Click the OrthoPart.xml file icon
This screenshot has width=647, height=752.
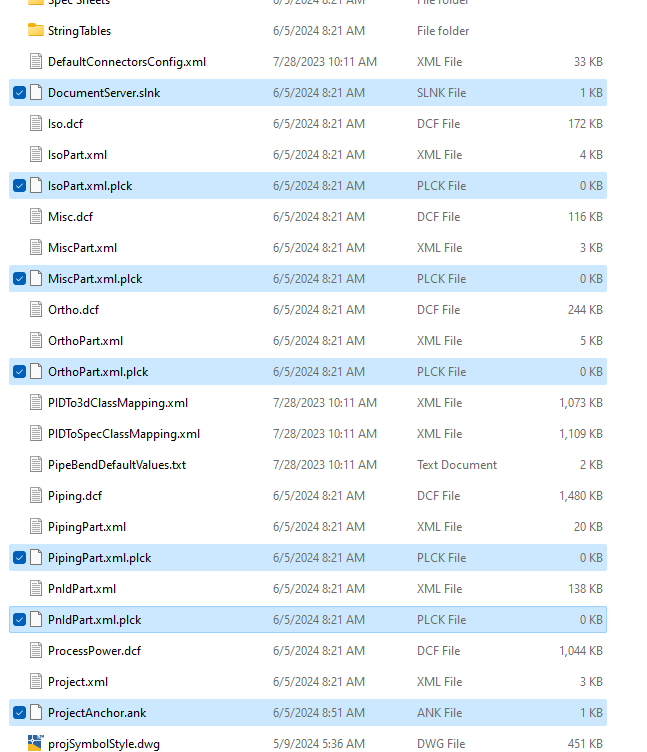(x=36, y=341)
